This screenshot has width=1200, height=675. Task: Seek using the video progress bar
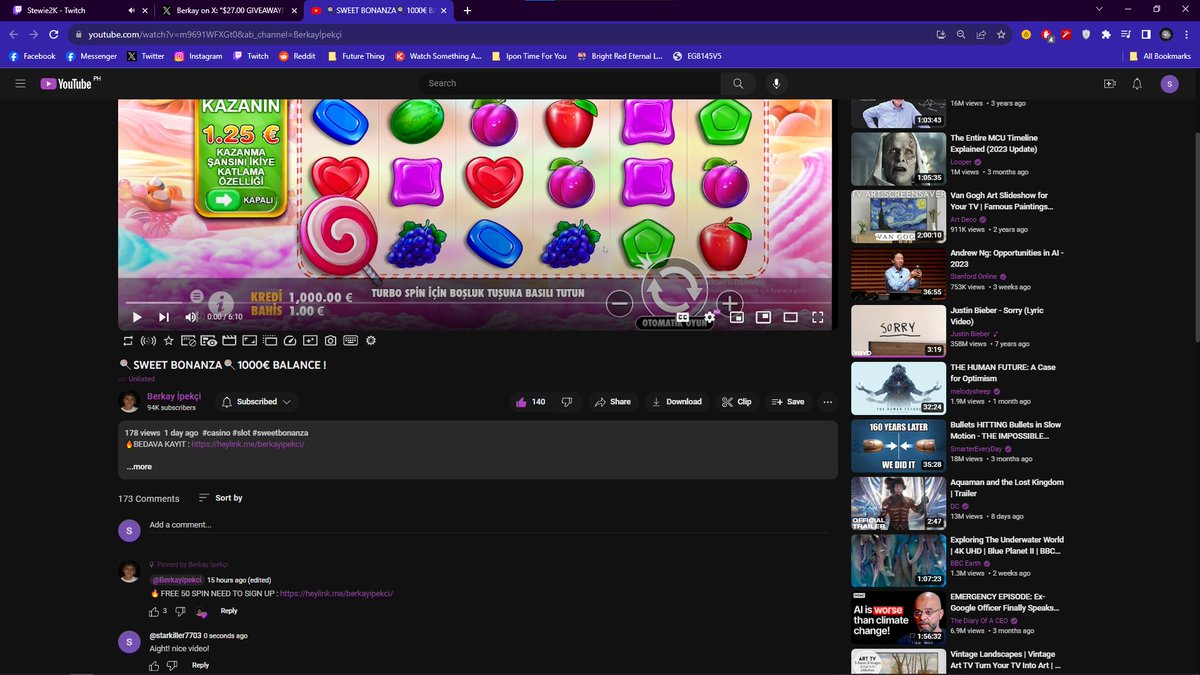point(477,302)
